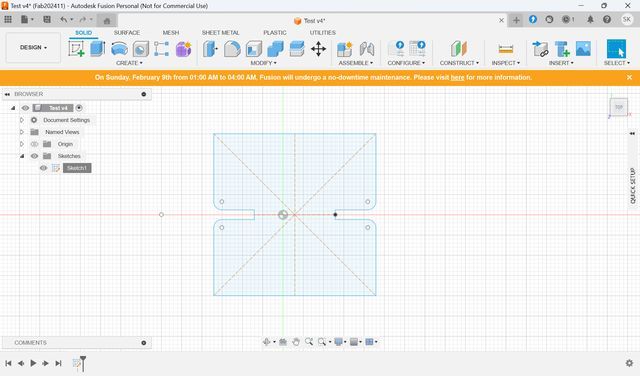
Task: Open the notifications bell
Action: coord(590,19)
